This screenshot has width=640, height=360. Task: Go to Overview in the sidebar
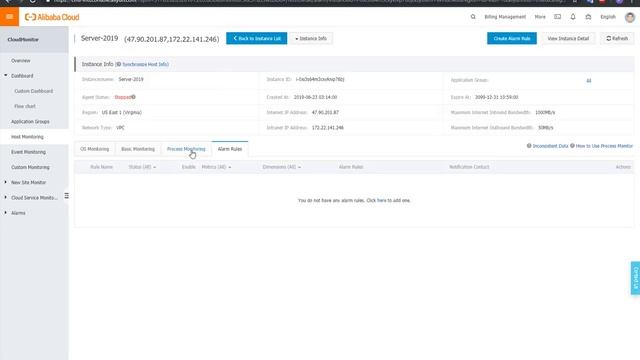click(x=21, y=60)
